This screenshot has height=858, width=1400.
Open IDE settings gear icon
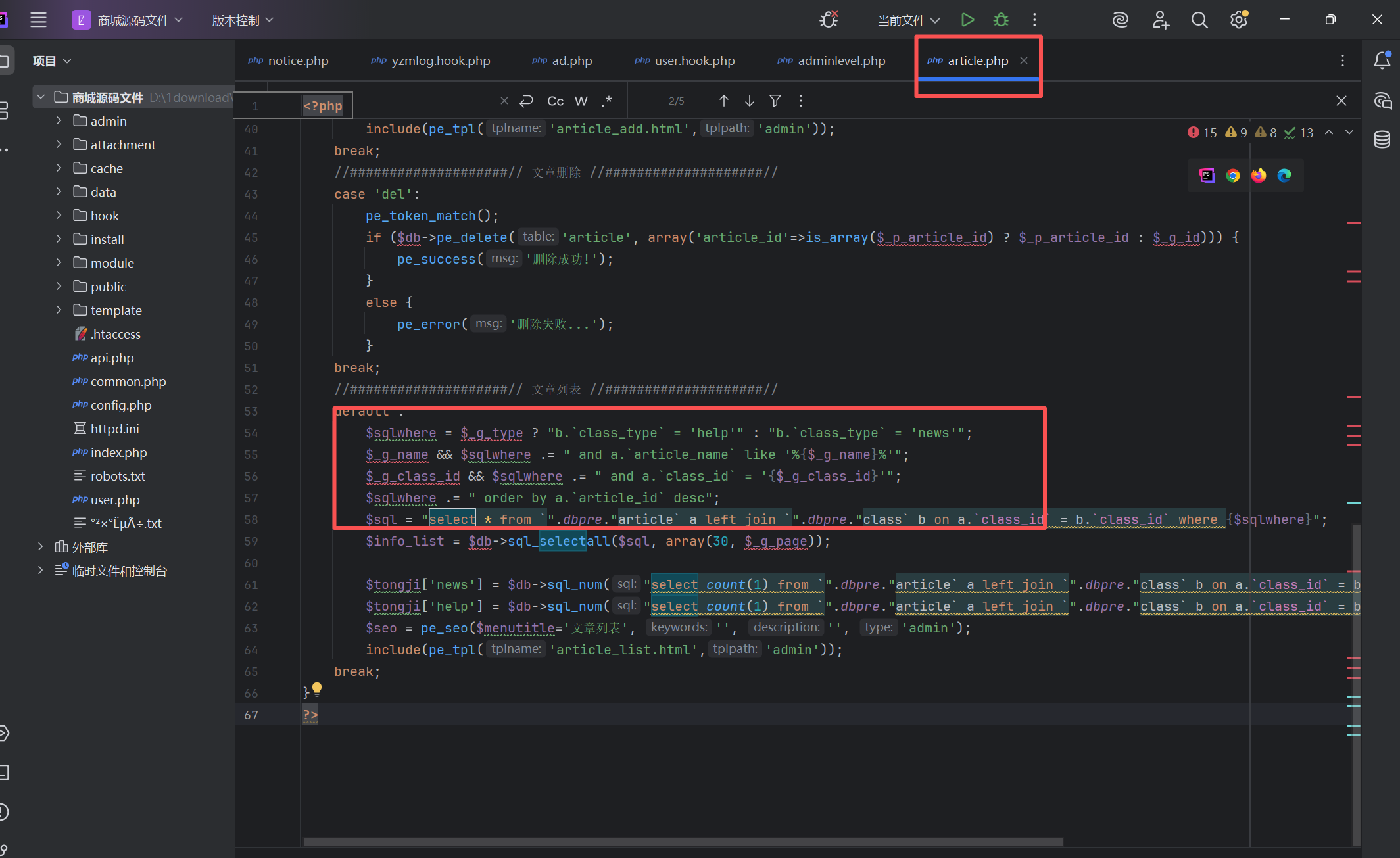tap(1239, 20)
